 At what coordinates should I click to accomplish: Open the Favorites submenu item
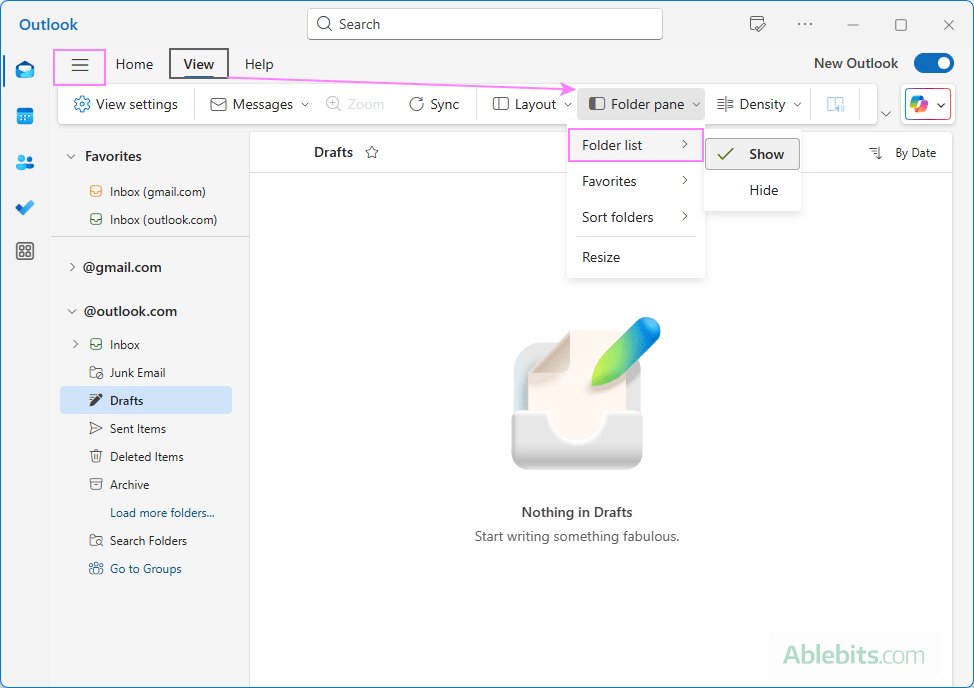coord(635,181)
